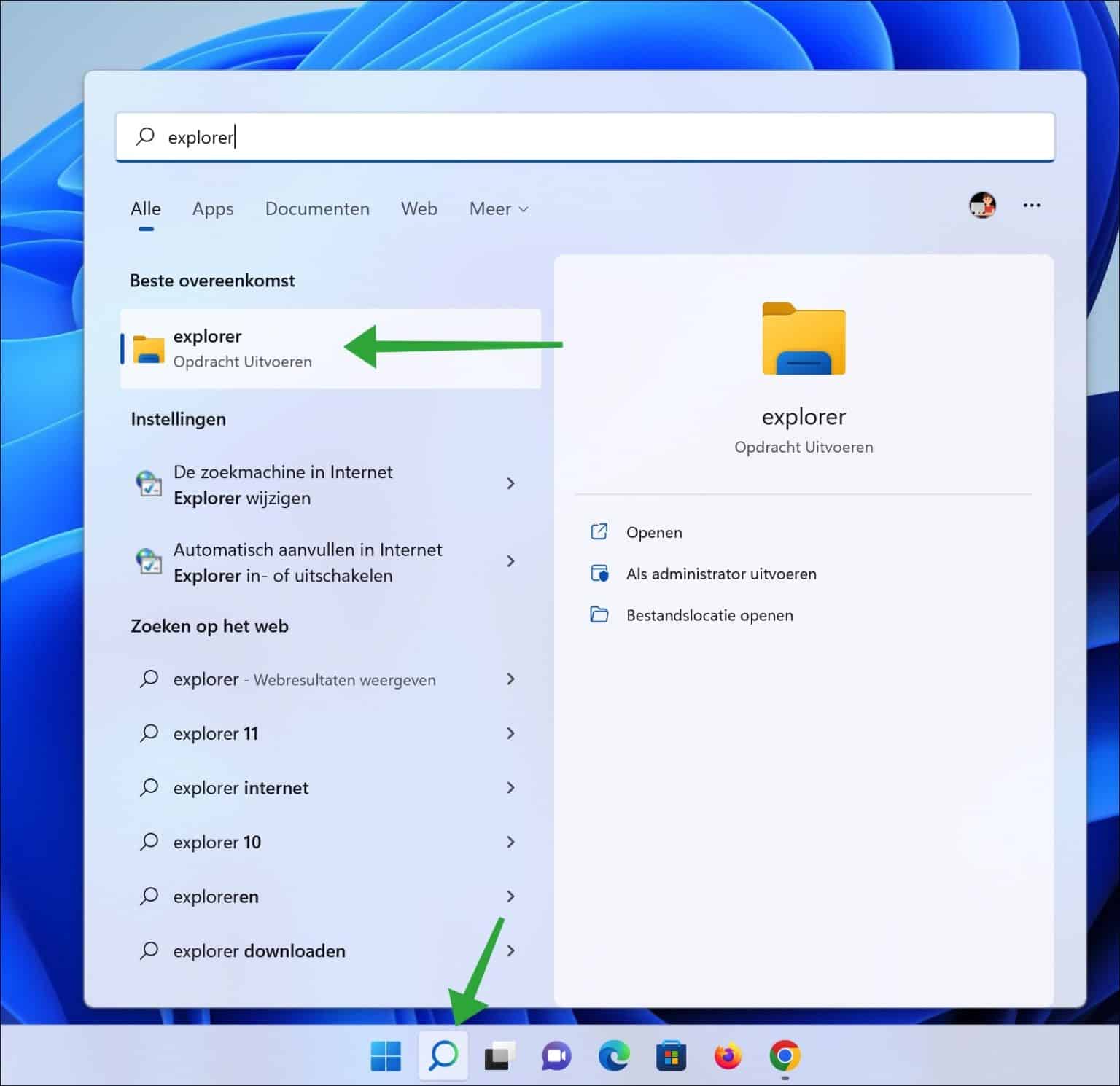Expand the Meer dropdown menu

tap(498, 209)
